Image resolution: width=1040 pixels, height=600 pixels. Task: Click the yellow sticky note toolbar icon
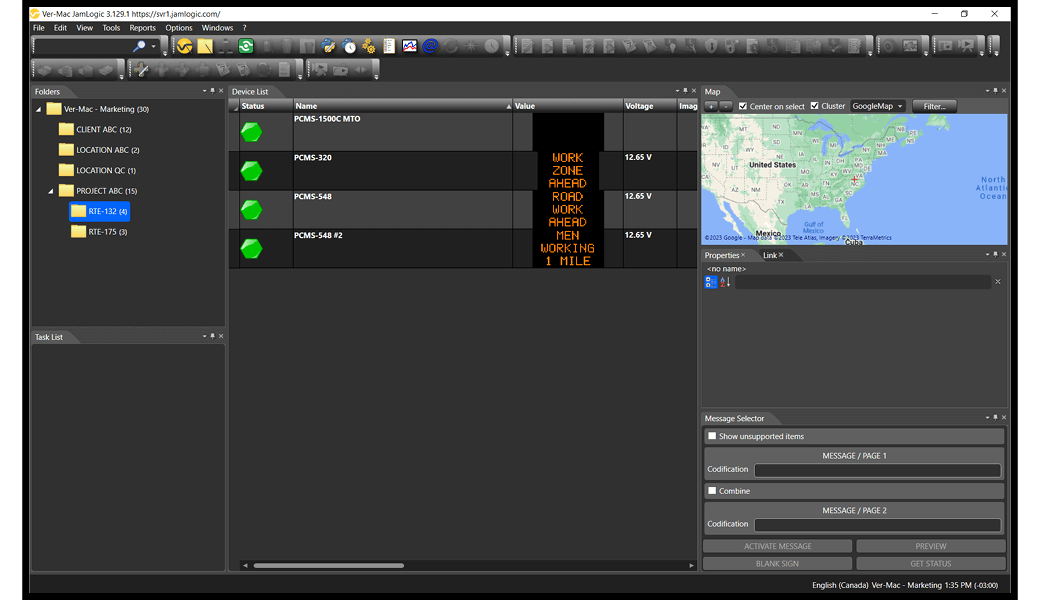(205, 46)
